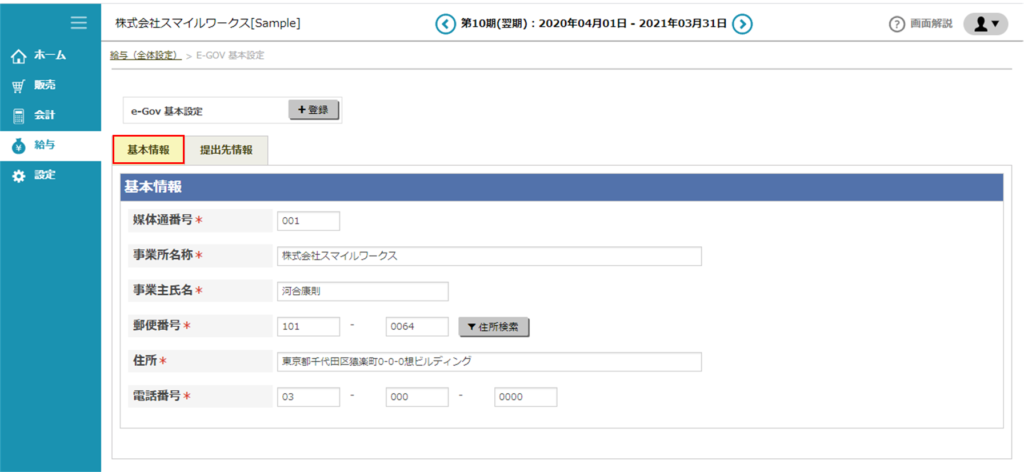Click the home house icon
The width and height of the screenshot is (1024, 472).
pyautogui.click(x=19, y=55)
